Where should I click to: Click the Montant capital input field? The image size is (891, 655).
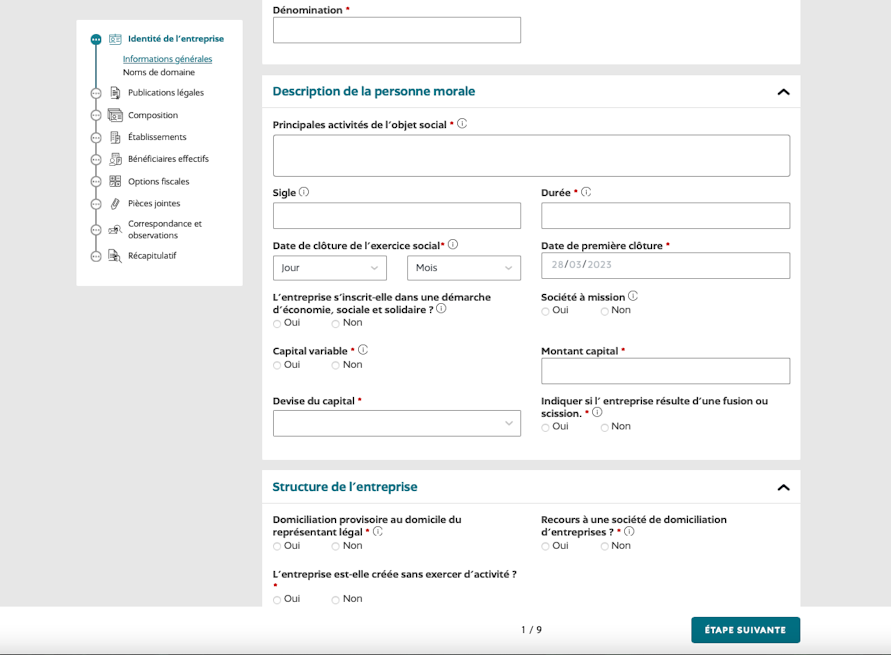pyautogui.click(x=665, y=371)
